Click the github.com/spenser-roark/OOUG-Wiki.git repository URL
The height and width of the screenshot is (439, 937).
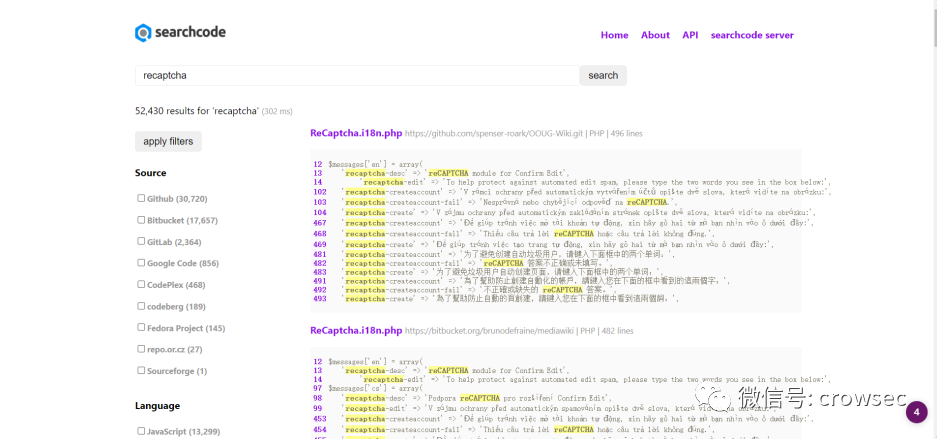(494, 134)
